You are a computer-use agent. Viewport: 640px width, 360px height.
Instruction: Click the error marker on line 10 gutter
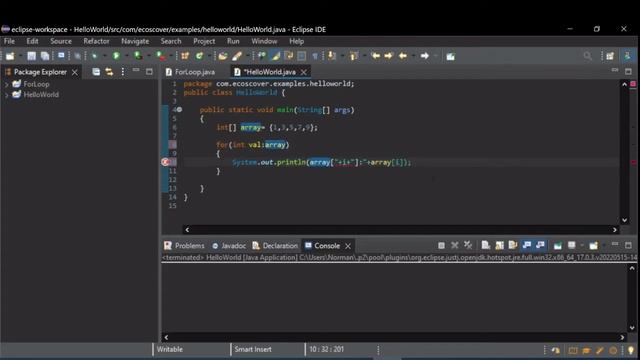[165, 162]
